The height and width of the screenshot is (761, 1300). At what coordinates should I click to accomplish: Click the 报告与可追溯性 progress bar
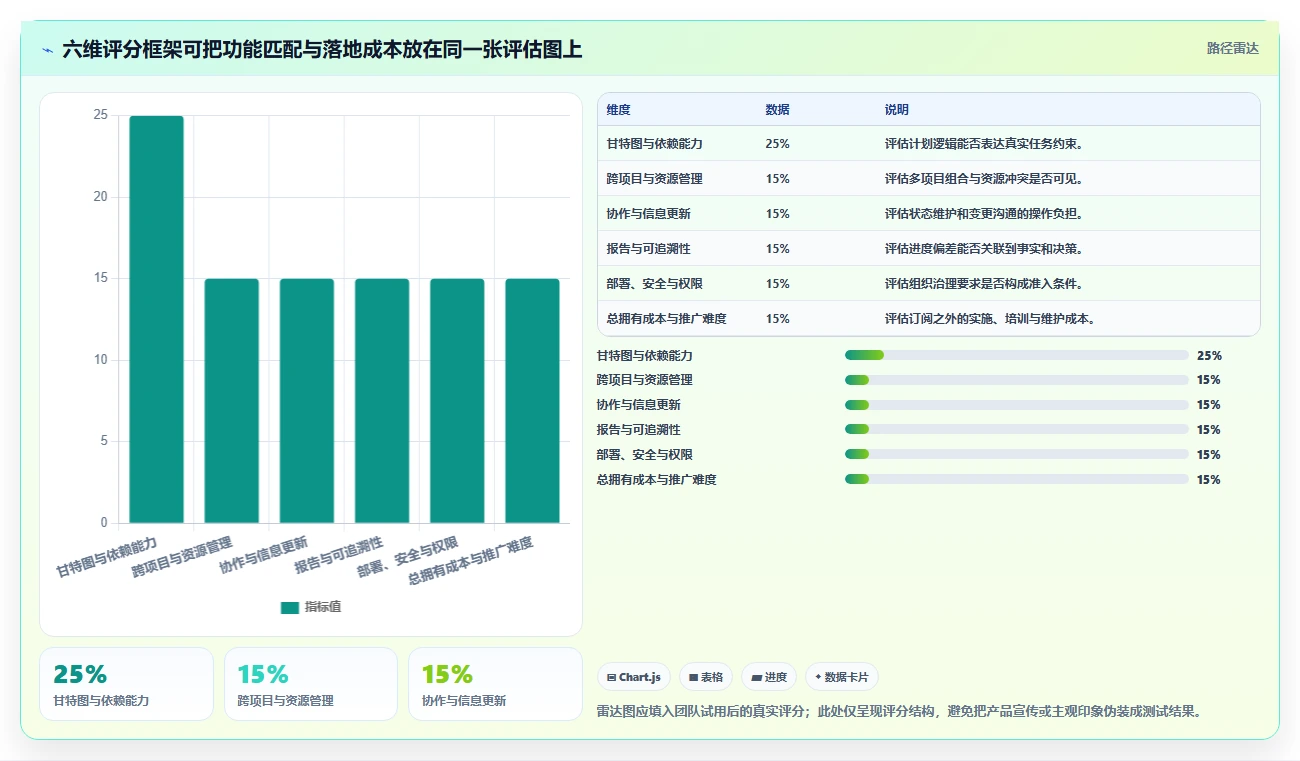(1017, 430)
